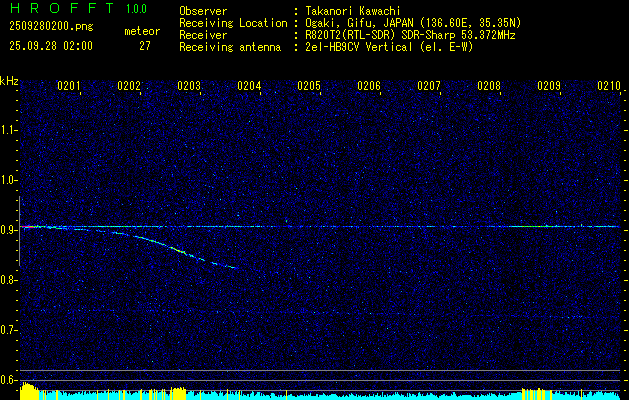629x400 pixels.
Task: Click the red carrier start at 0.9 kHz
Action: tap(26, 227)
